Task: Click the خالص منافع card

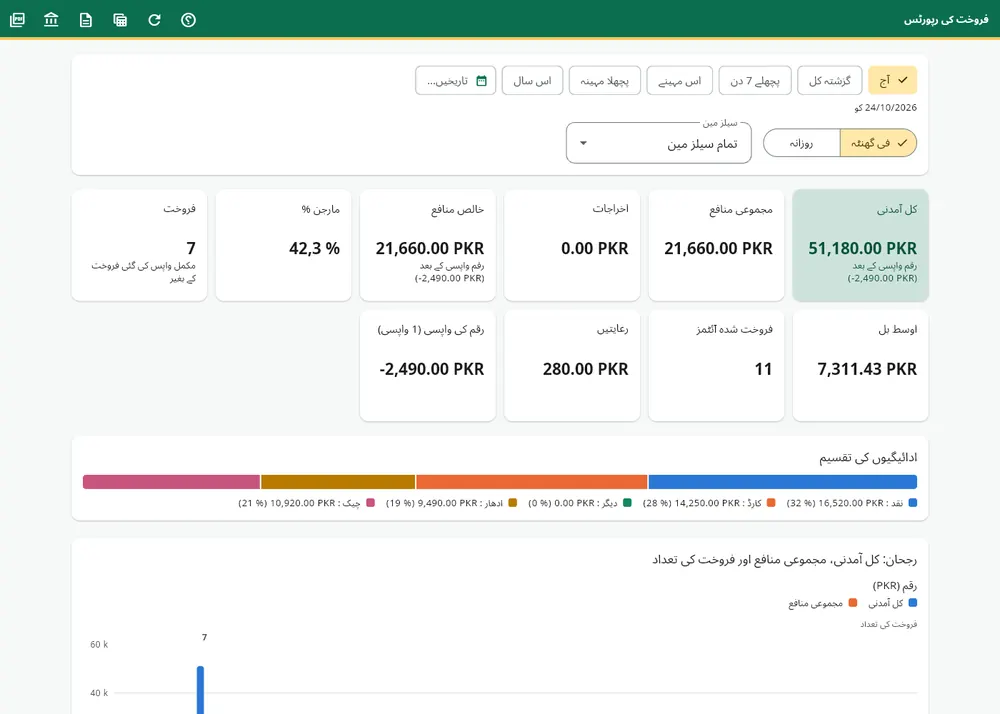Action: pyautogui.click(x=428, y=245)
